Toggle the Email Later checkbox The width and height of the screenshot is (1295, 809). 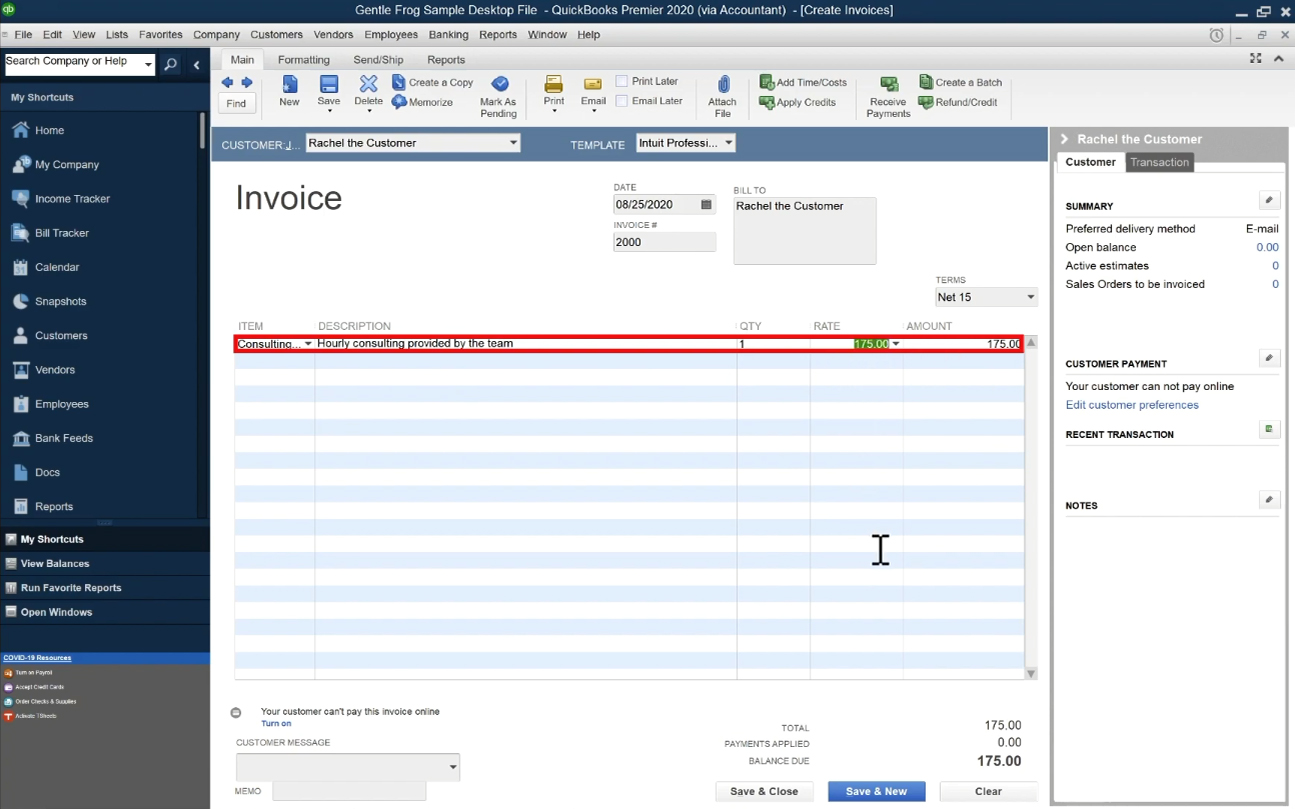(x=622, y=100)
